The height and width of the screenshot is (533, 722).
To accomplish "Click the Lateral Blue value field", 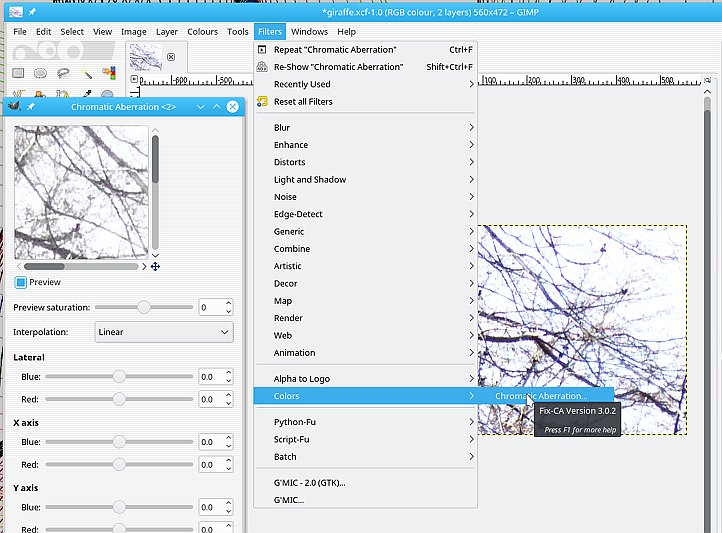I will (x=211, y=377).
